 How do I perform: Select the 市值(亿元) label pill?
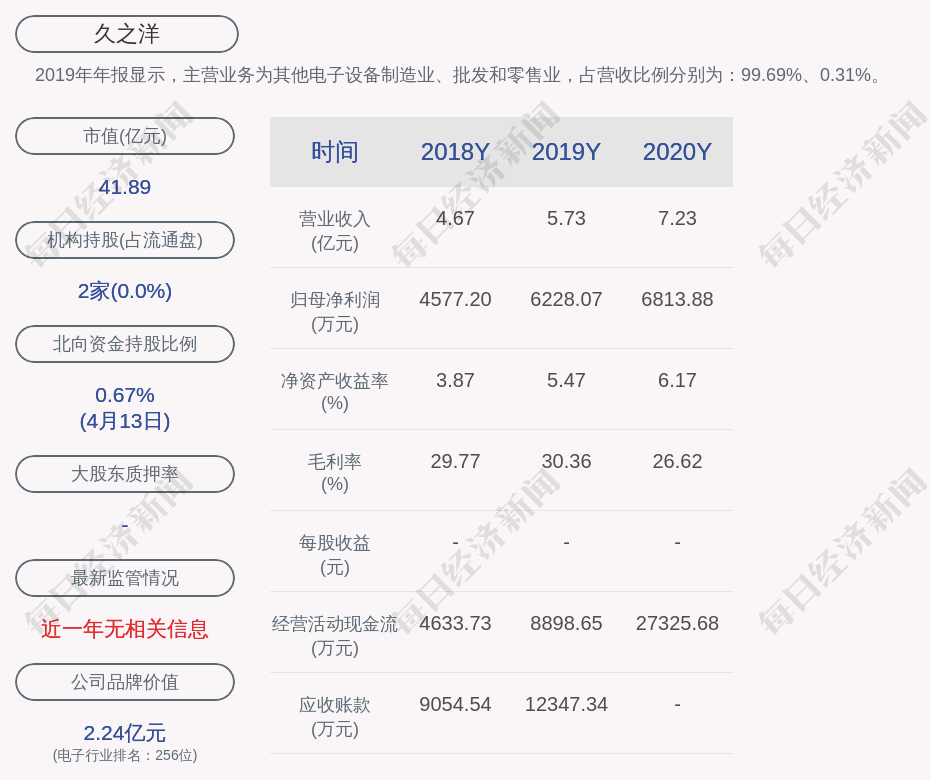click(x=125, y=136)
